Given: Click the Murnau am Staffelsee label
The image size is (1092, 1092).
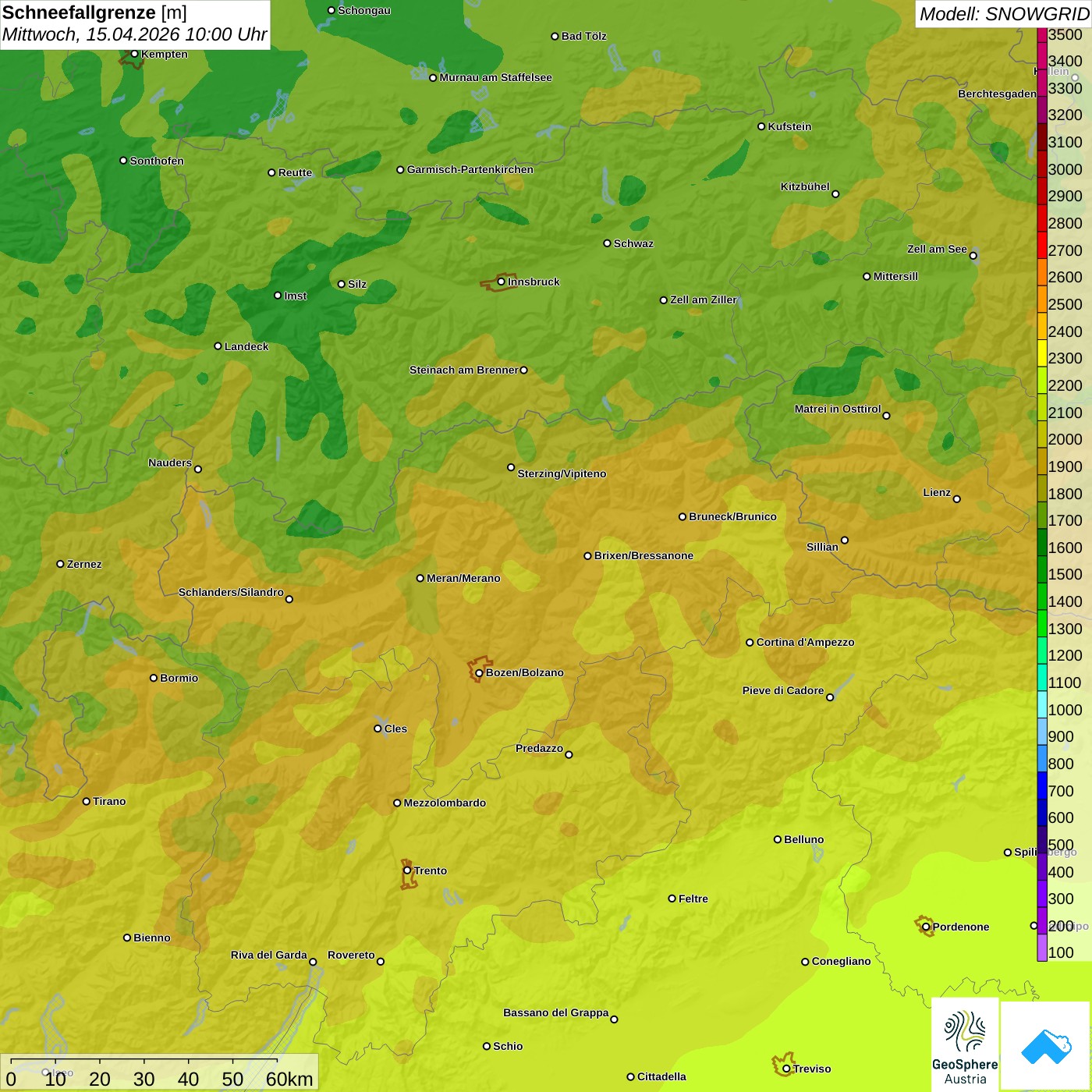Looking at the screenshot, I should (495, 77).
